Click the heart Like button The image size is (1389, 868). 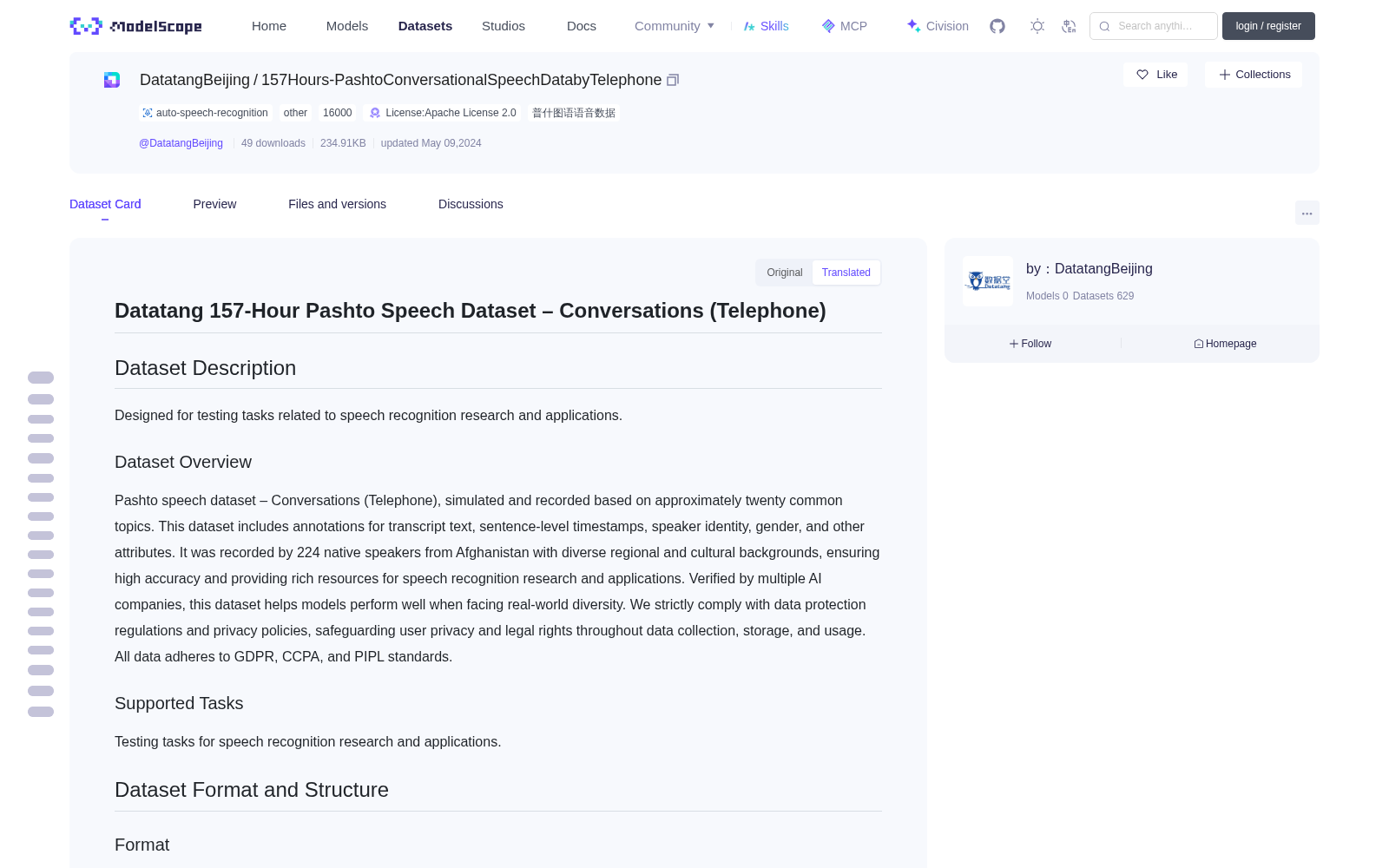(1155, 75)
